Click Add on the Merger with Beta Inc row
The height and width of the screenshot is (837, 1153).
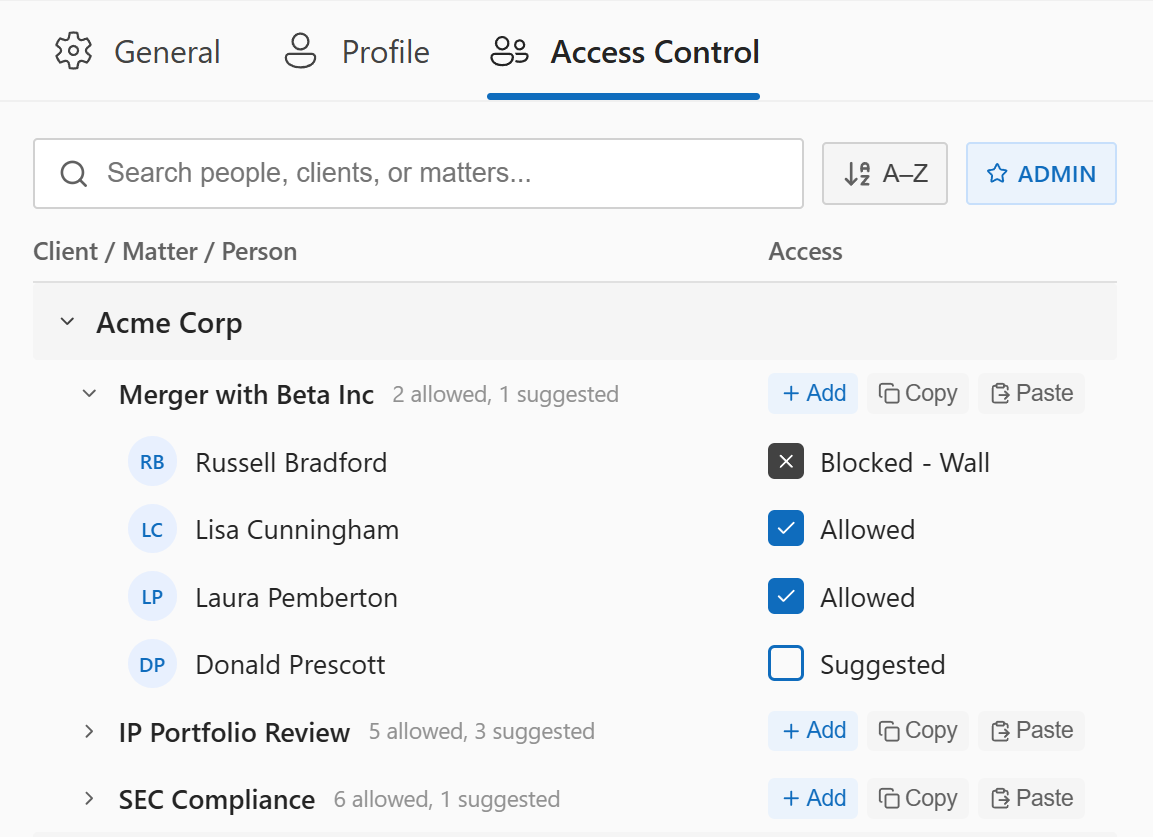click(x=813, y=393)
